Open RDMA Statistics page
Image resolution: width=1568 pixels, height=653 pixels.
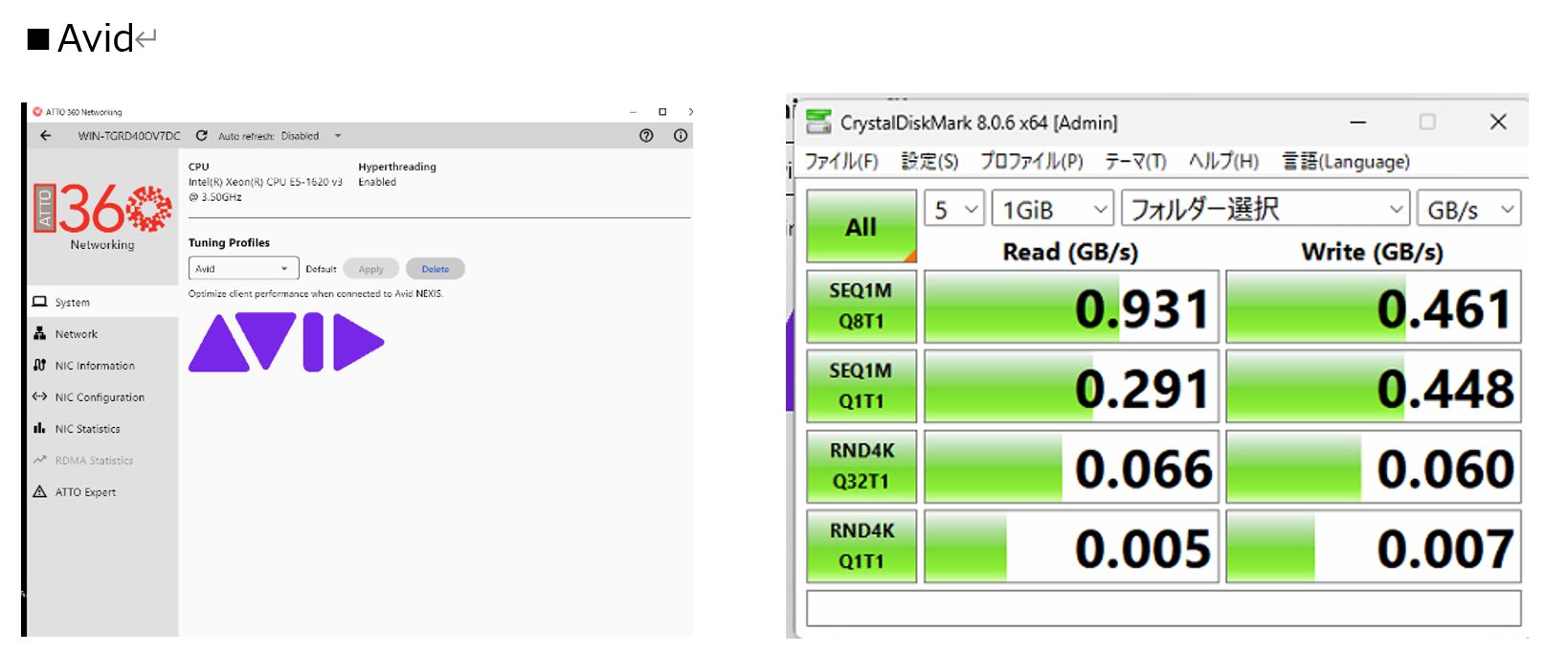coord(102,460)
